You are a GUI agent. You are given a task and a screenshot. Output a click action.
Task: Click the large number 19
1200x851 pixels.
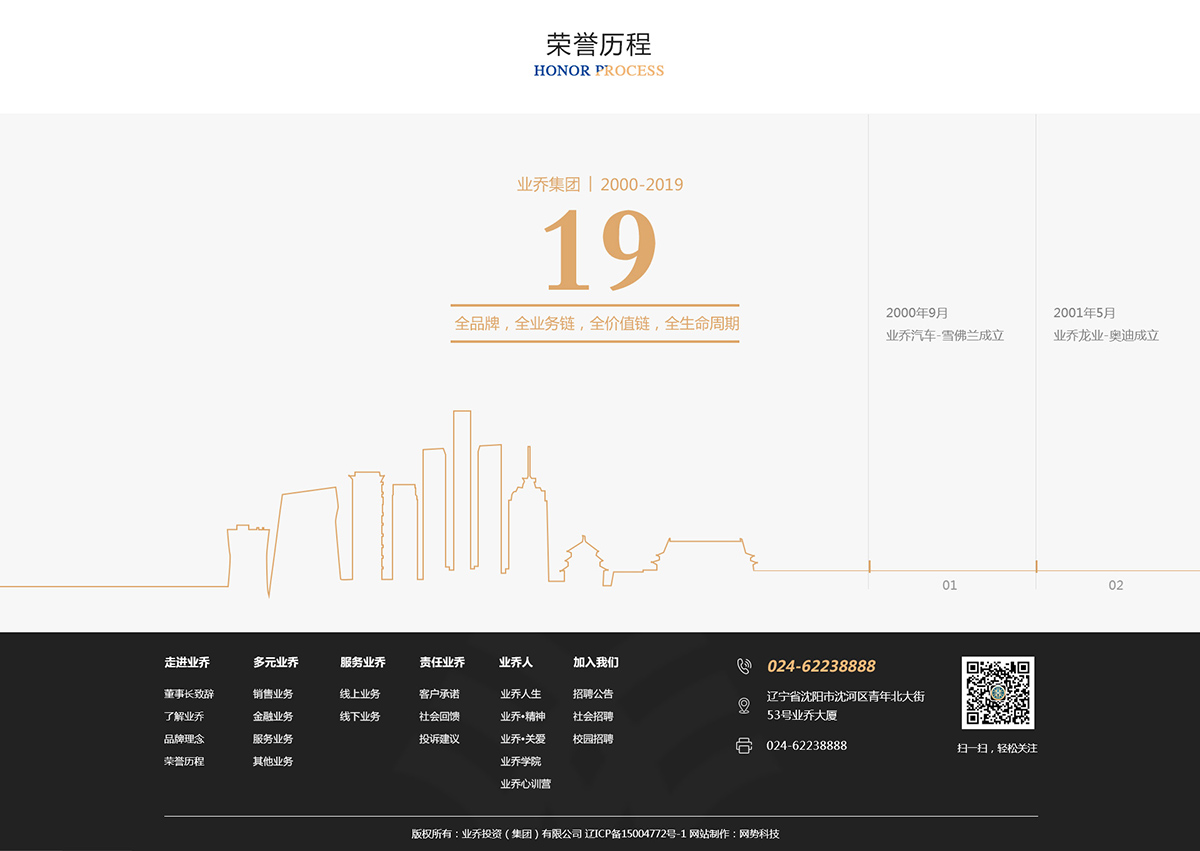point(599,250)
